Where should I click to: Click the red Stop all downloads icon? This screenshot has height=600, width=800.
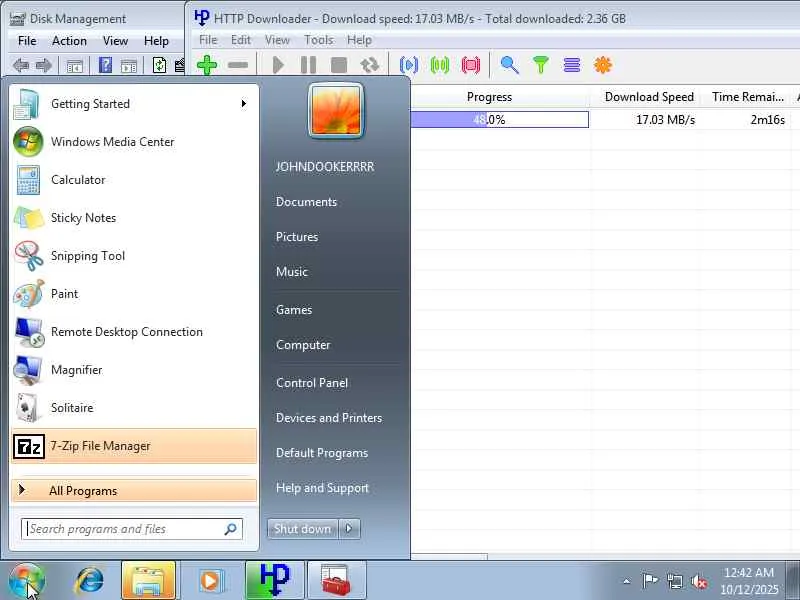pos(470,65)
